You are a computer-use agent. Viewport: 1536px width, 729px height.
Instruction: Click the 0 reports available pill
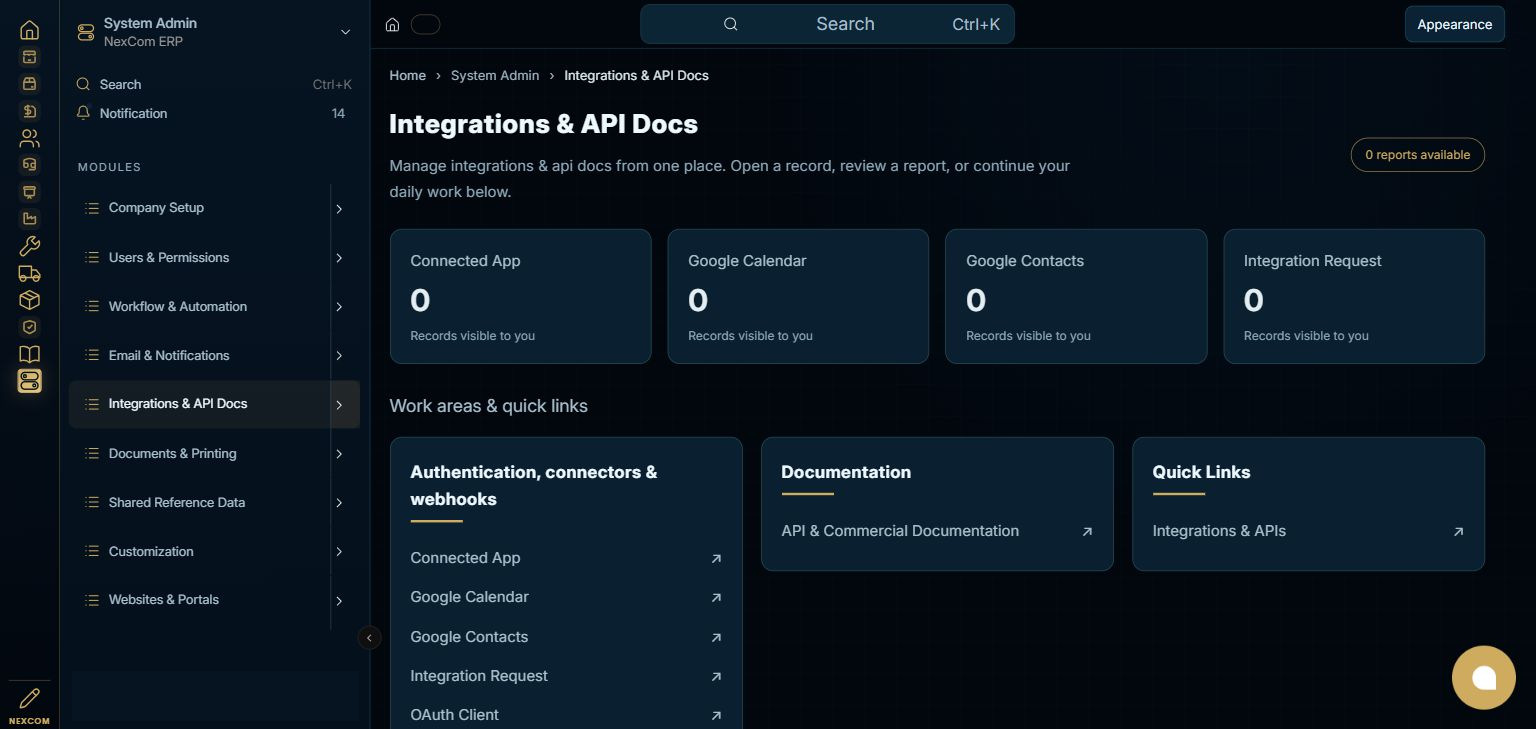[x=1417, y=155]
